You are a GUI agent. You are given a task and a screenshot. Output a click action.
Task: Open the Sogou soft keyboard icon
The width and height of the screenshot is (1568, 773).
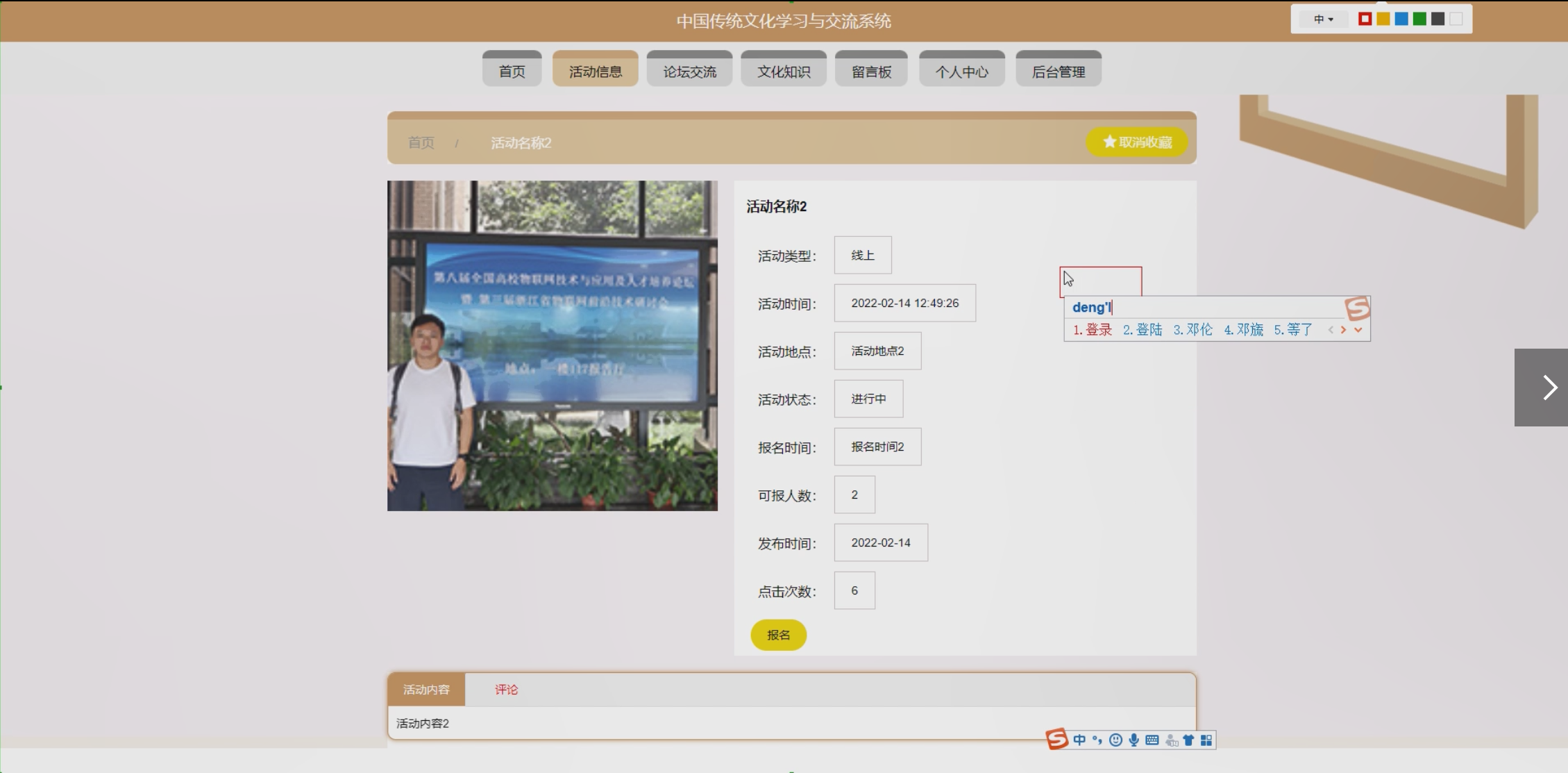pos(1152,740)
